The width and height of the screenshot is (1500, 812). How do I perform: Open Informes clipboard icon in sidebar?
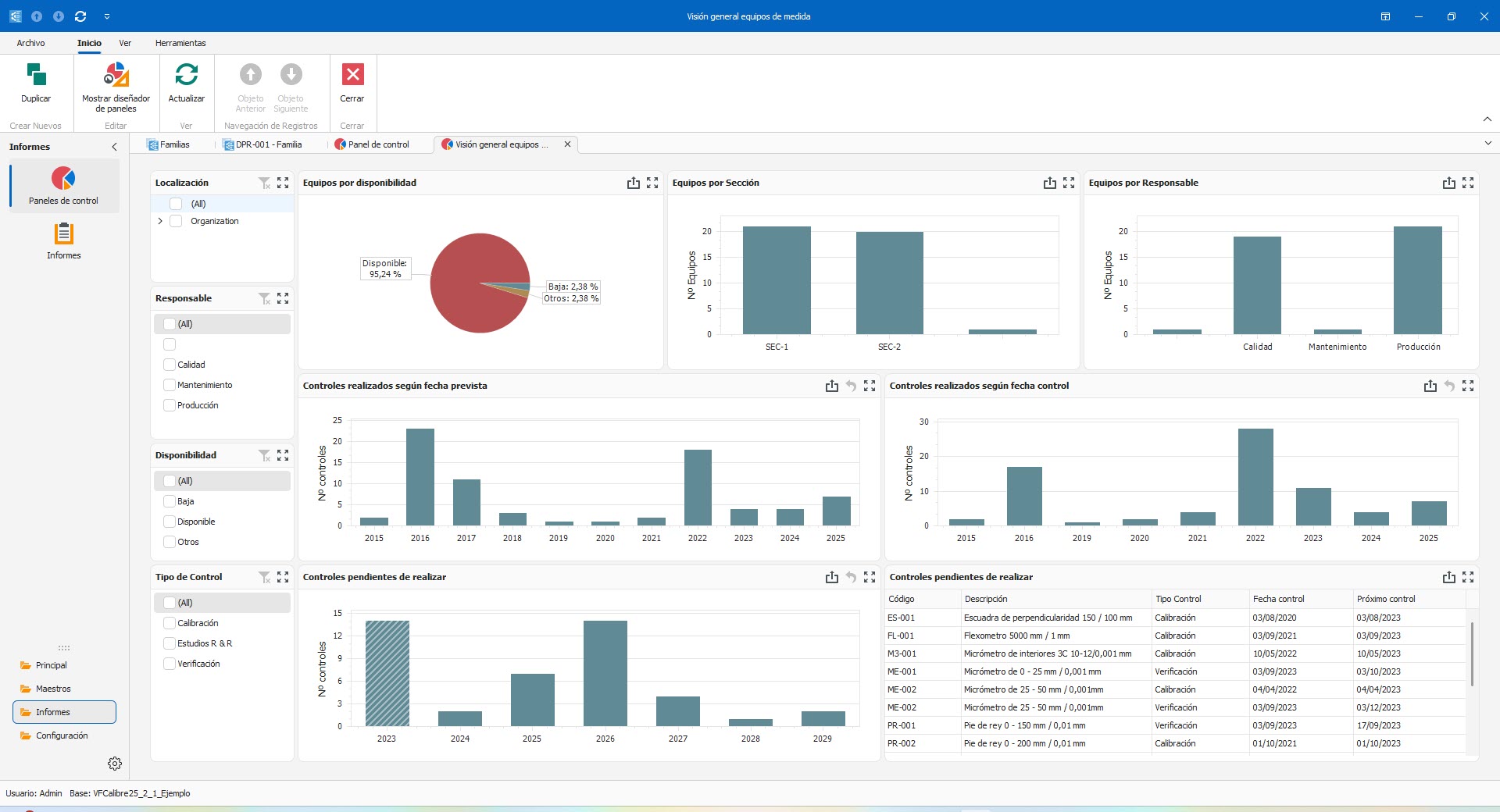click(63, 234)
